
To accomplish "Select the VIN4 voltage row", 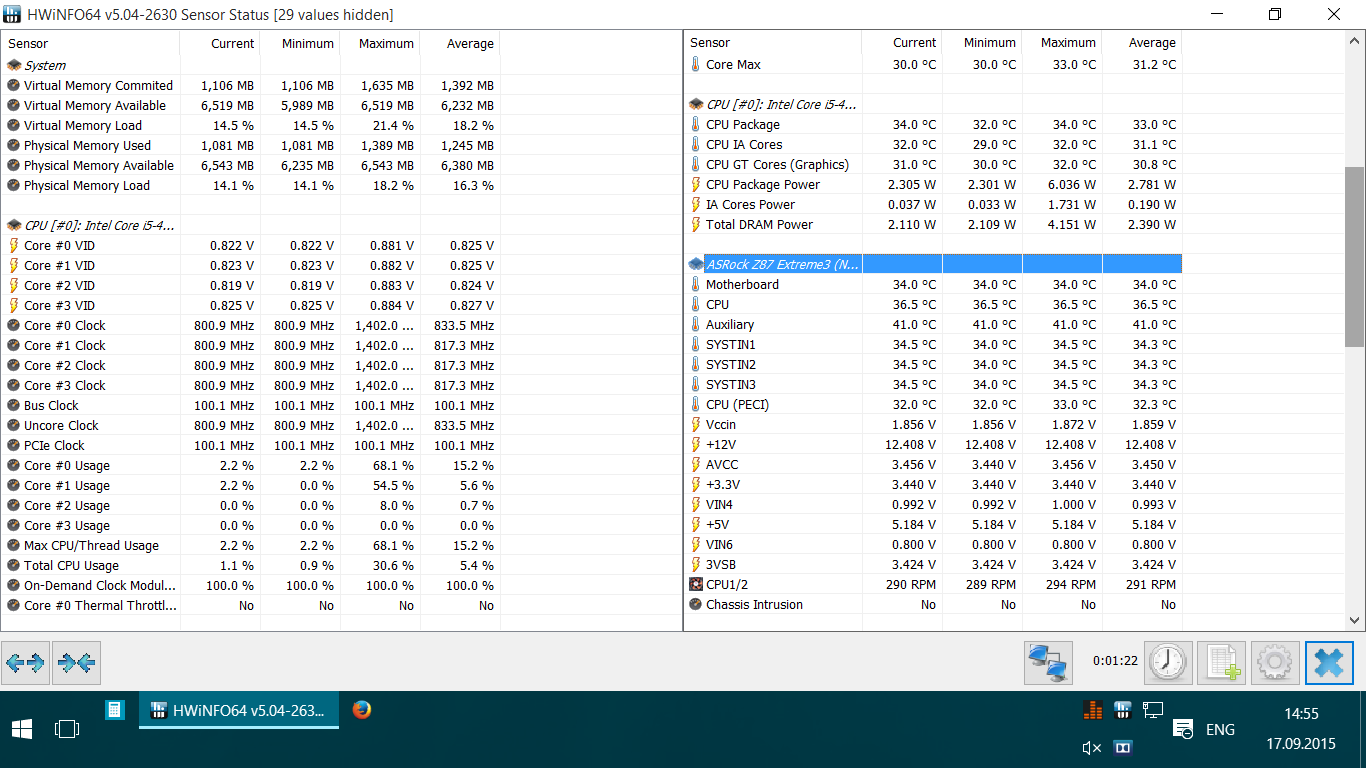I will (934, 504).
